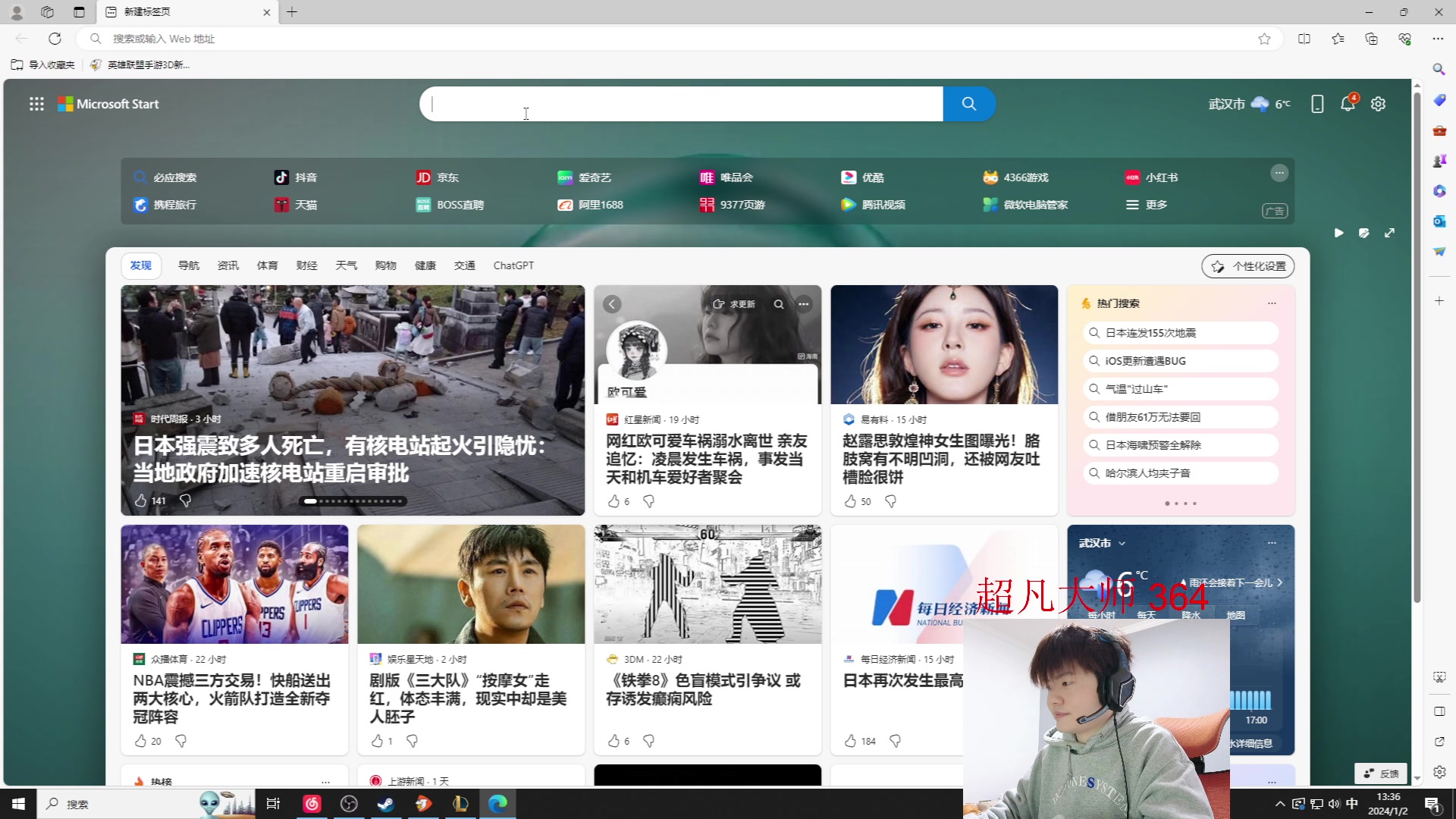Viewport: 1456px width, 819px height.
Task: Open the 小红书 shortcut
Action: pyautogui.click(x=1152, y=177)
